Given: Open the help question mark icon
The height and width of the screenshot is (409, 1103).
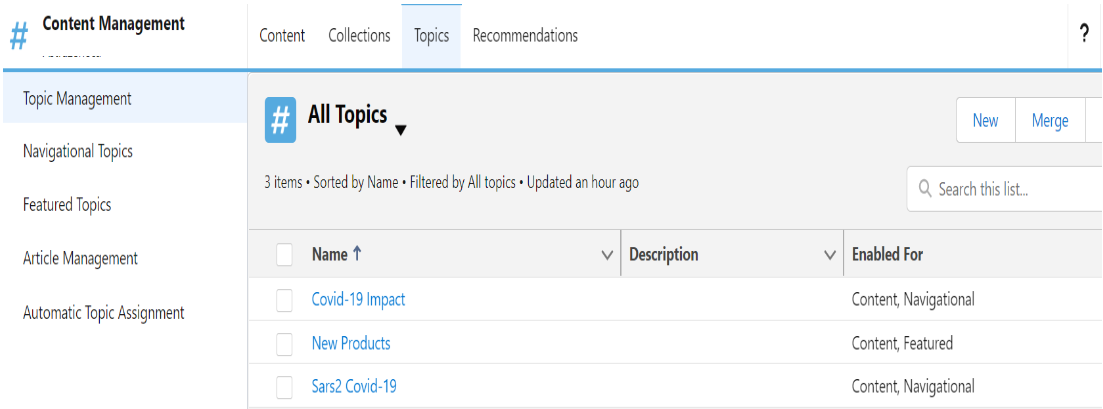Looking at the screenshot, I should [x=1084, y=34].
